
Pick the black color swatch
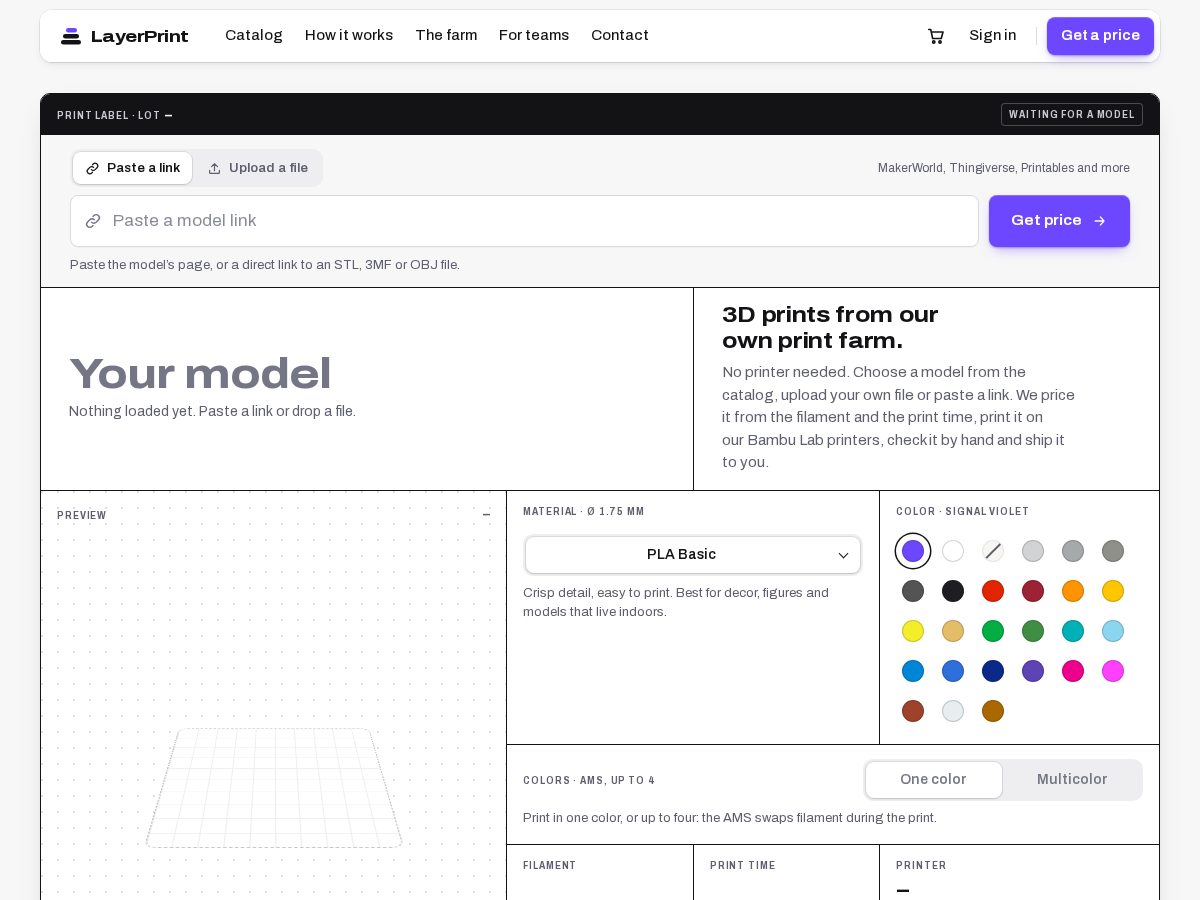(x=953, y=591)
